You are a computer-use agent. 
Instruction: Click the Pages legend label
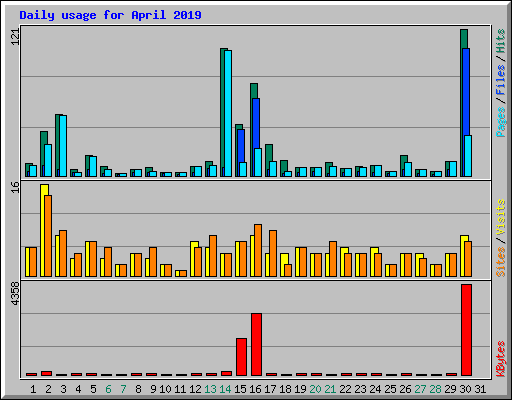click(500, 122)
